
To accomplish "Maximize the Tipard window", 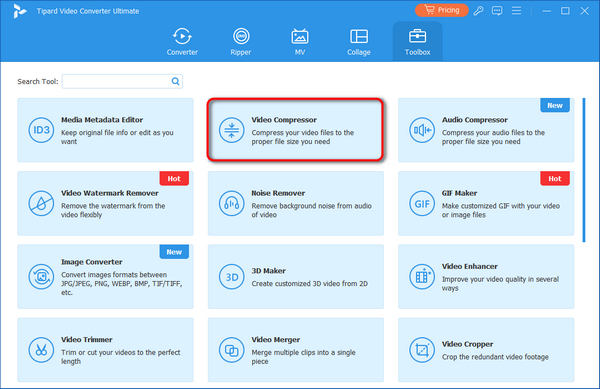I will [x=565, y=11].
